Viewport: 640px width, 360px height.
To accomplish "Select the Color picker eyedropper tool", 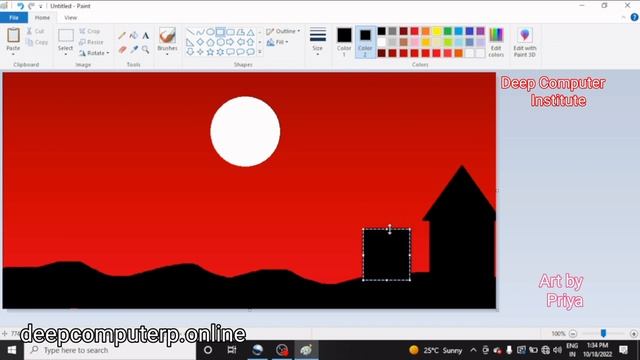I will coord(133,50).
